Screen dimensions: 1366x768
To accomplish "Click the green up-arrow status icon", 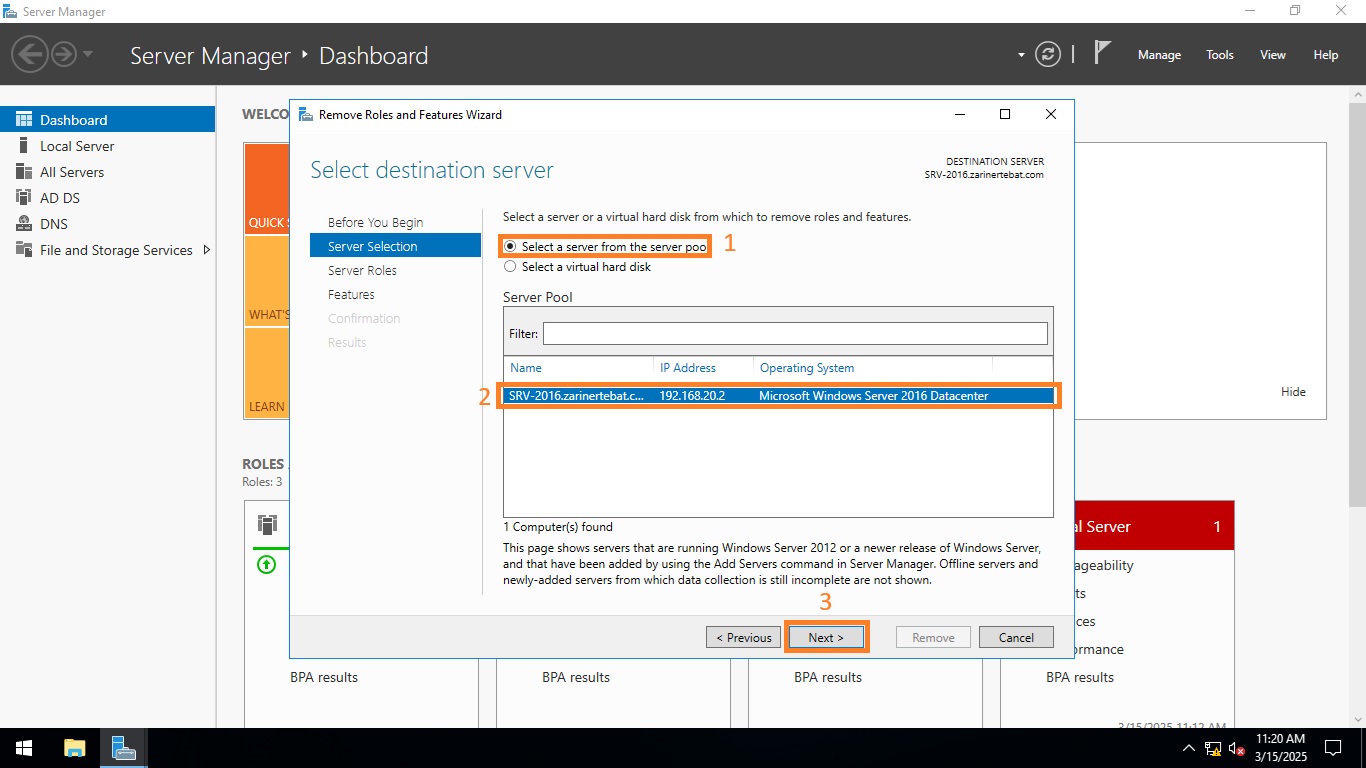I will pos(266,564).
